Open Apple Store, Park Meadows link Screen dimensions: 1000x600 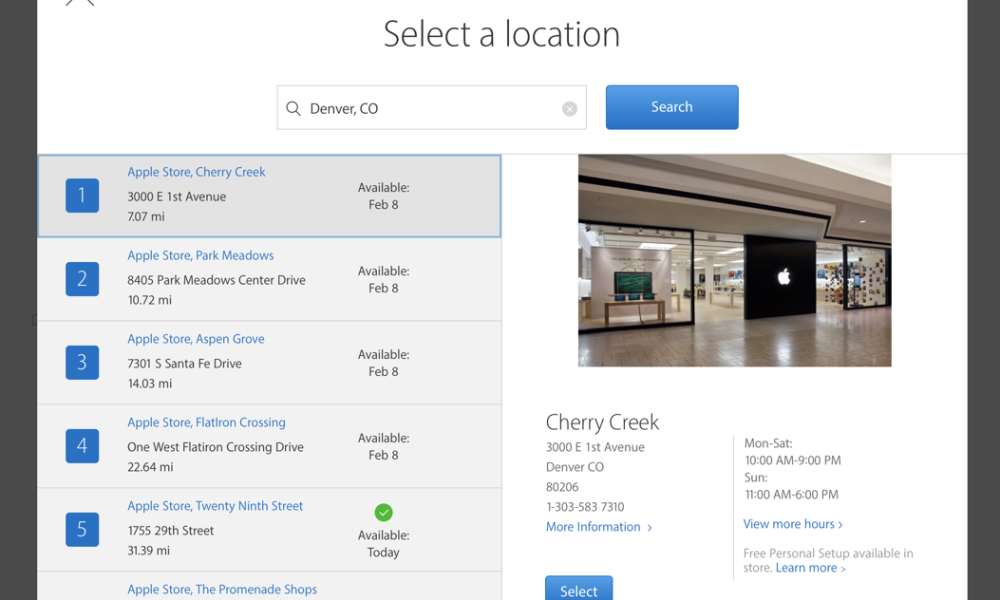200,255
